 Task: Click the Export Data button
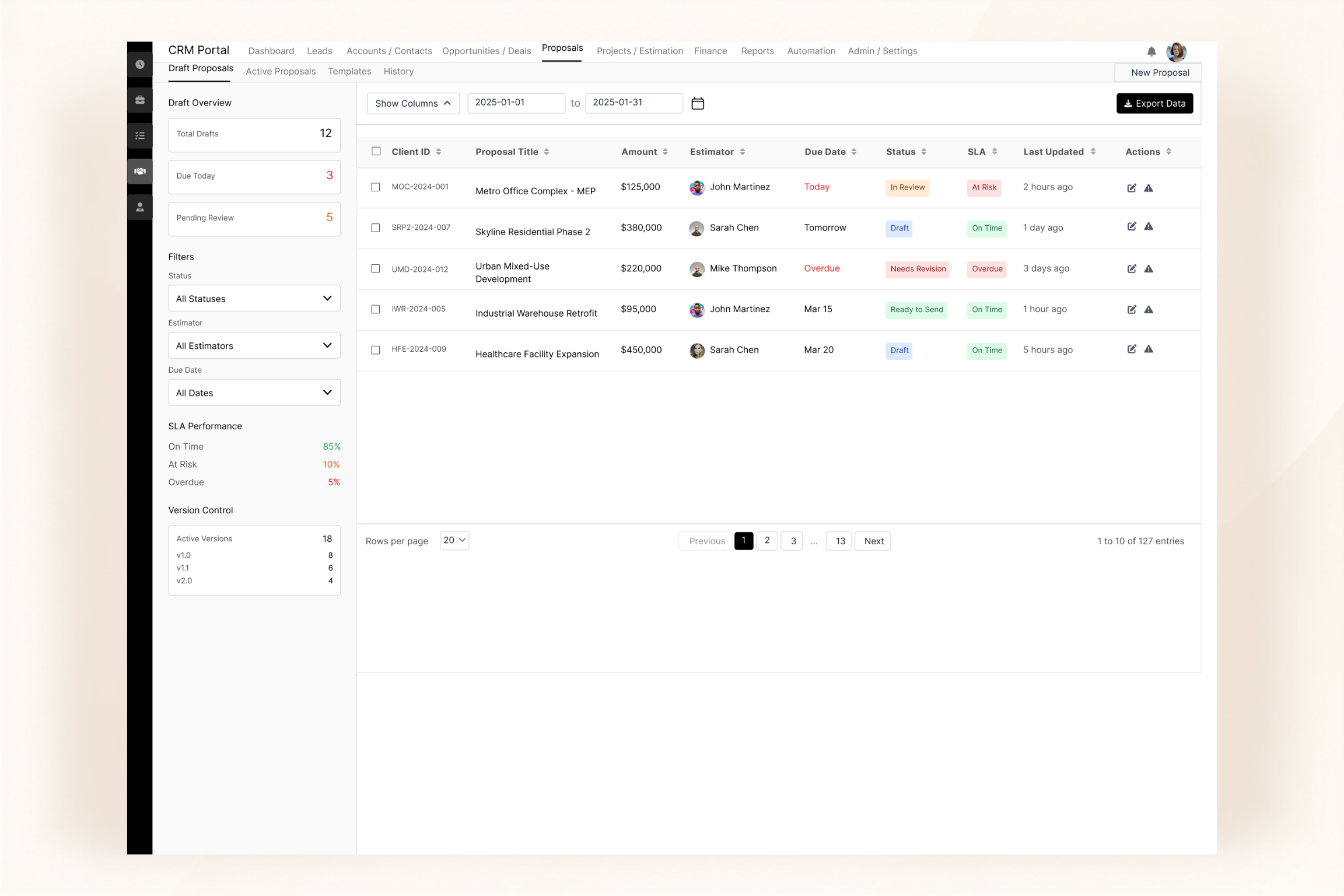(1154, 103)
